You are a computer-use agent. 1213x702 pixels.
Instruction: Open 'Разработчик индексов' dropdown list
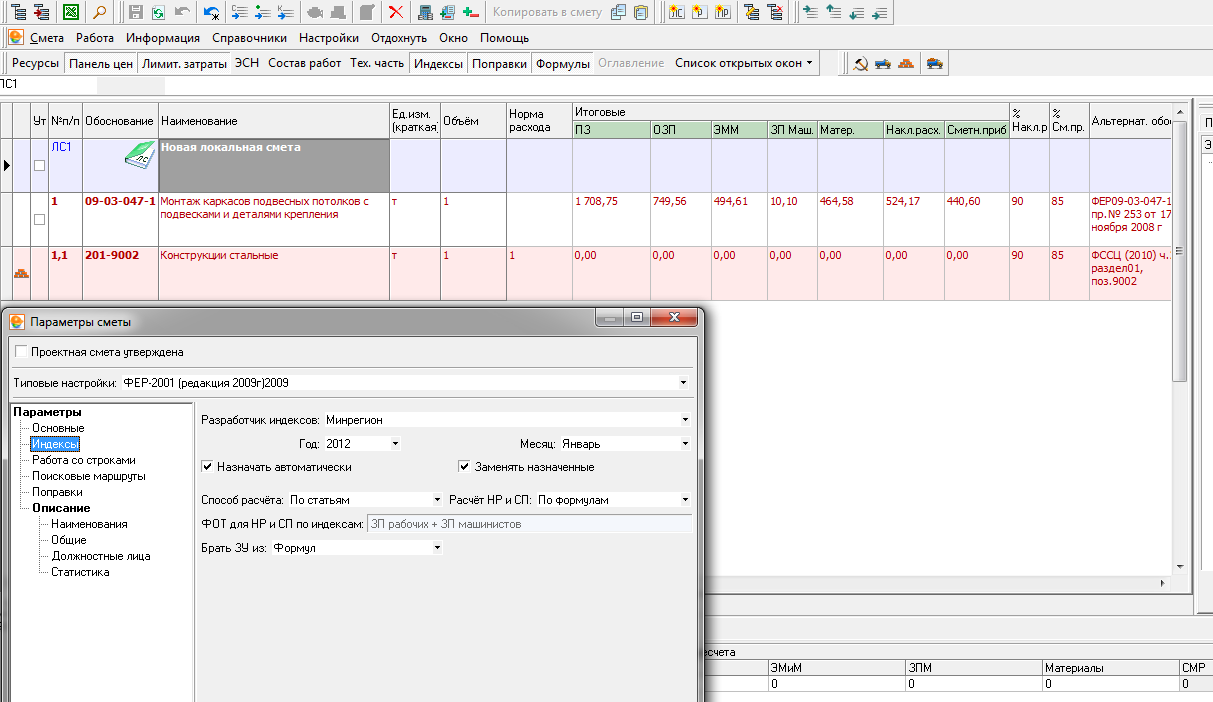click(x=684, y=420)
